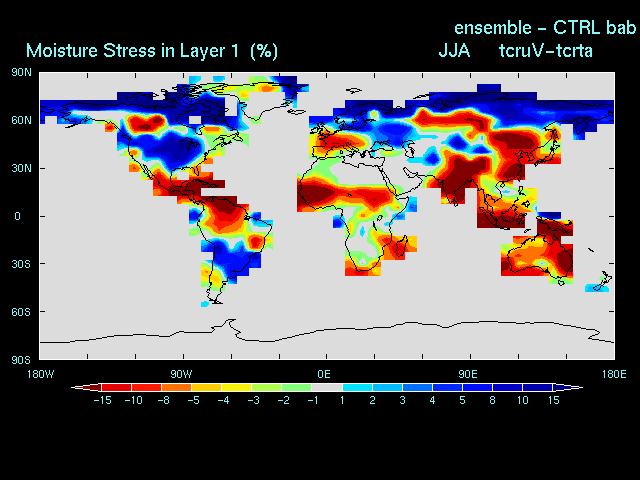Click the '-5' colorbar value
The image size is (640, 480).
pos(193,400)
